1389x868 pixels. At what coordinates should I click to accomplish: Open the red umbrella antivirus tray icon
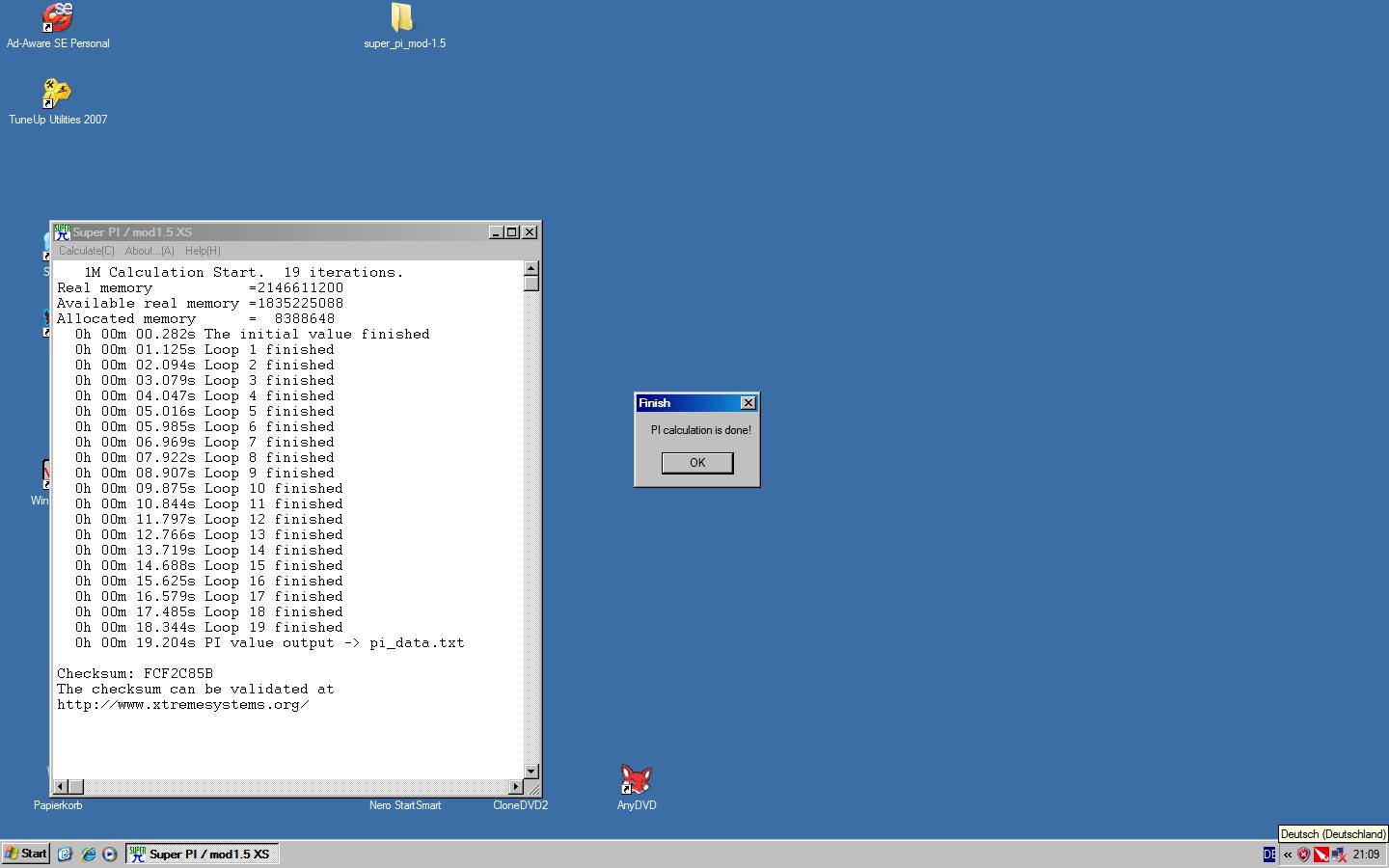tap(1321, 854)
